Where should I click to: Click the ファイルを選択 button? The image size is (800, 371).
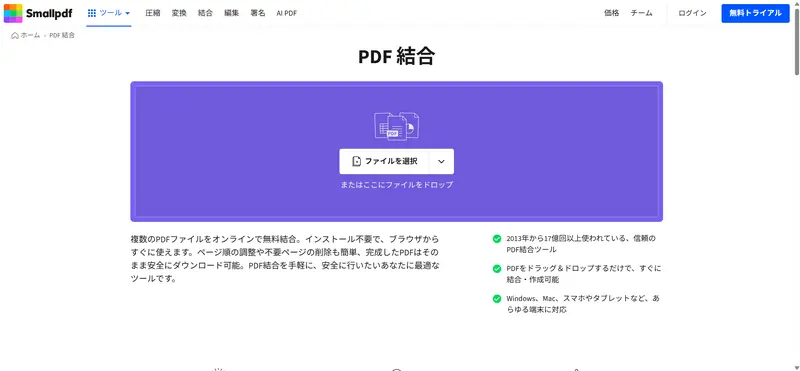pyautogui.click(x=384, y=161)
